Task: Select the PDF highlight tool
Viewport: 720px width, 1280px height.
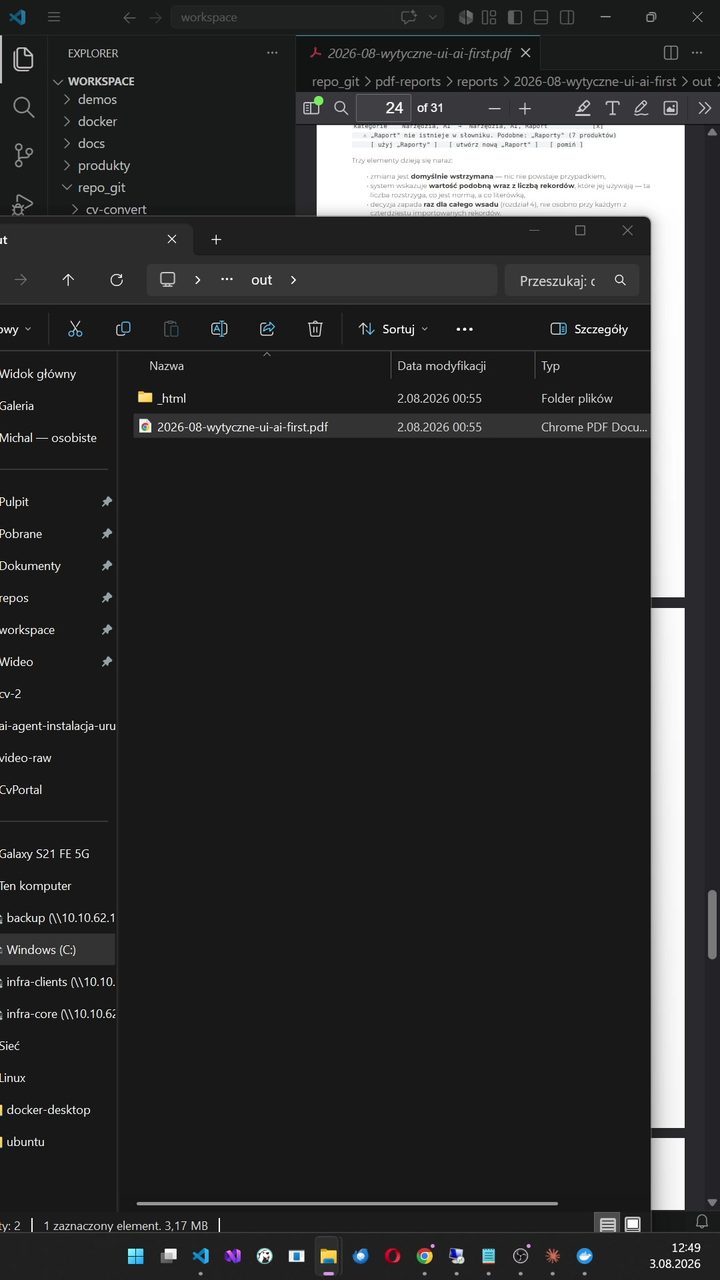Action: pos(583,108)
